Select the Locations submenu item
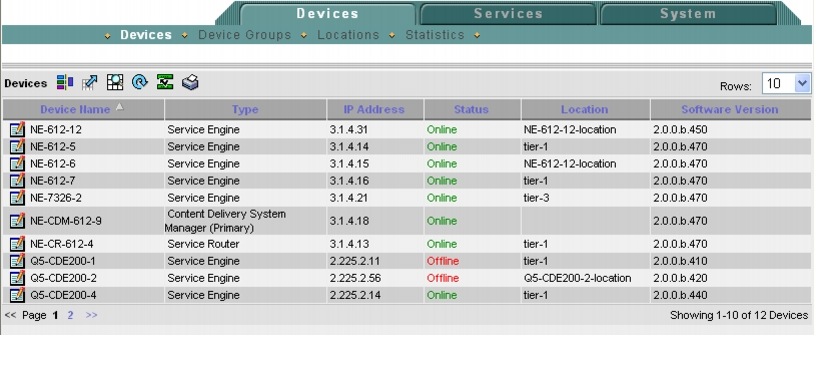840x366 pixels. [348, 35]
